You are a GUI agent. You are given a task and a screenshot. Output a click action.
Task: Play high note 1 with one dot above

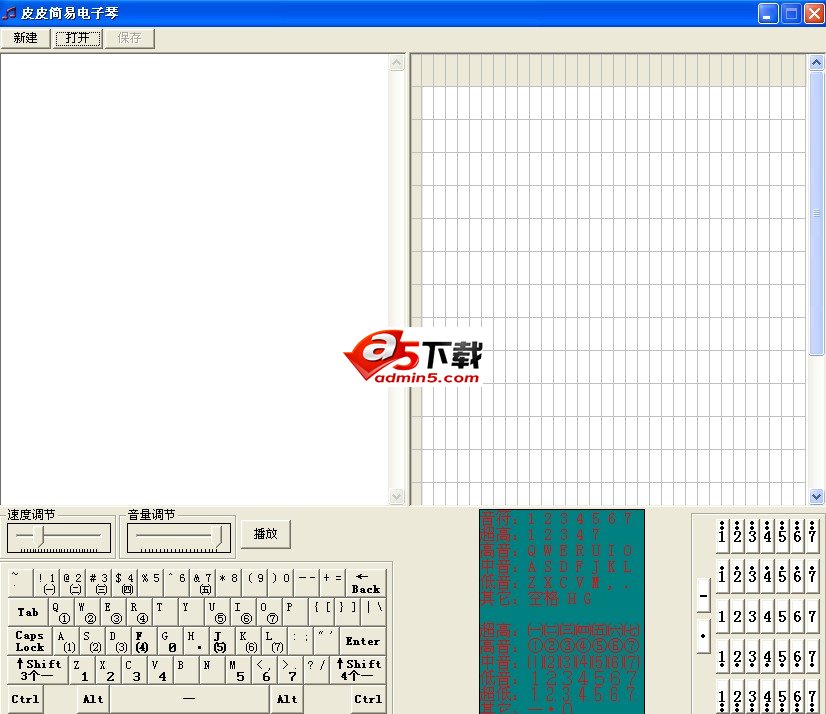coord(722,576)
